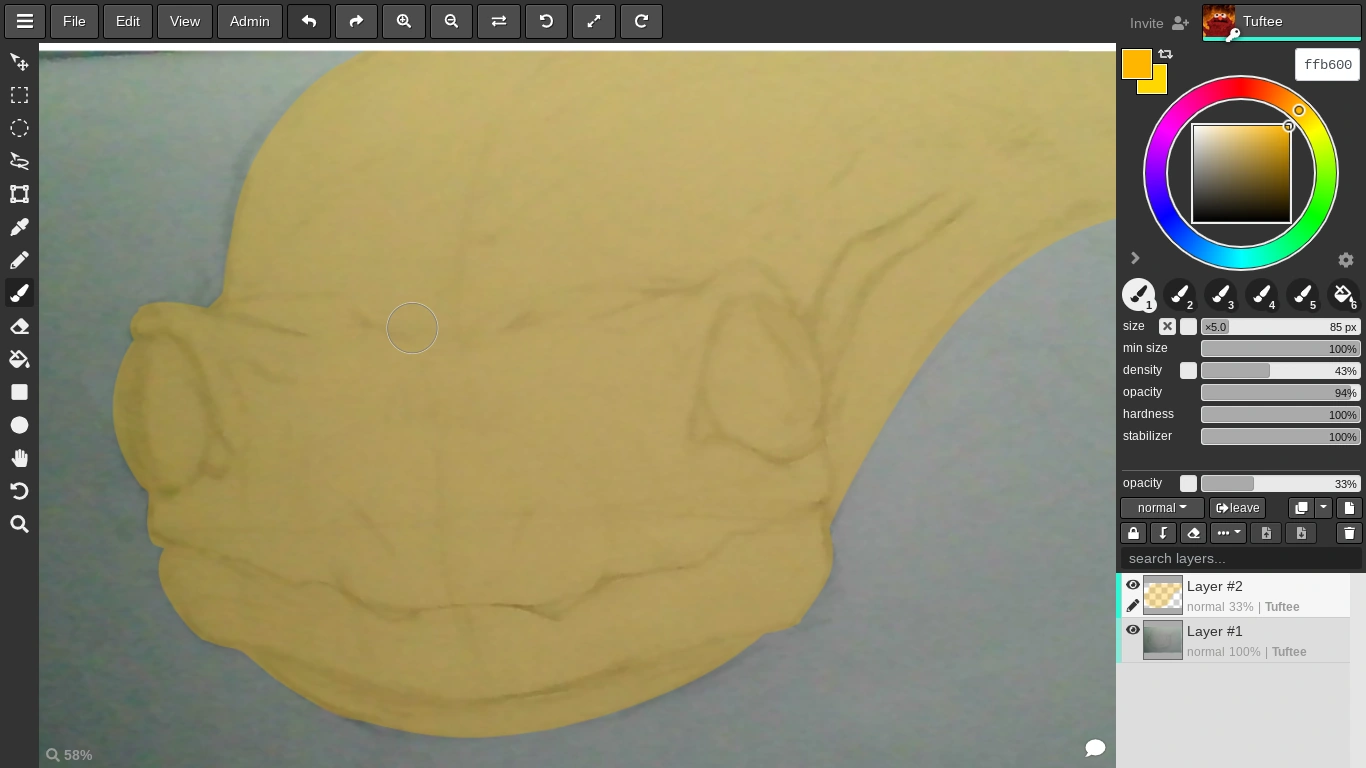Open the Admin menu
This screenshot has height=768, width=1366.
[x=249, y=21]
